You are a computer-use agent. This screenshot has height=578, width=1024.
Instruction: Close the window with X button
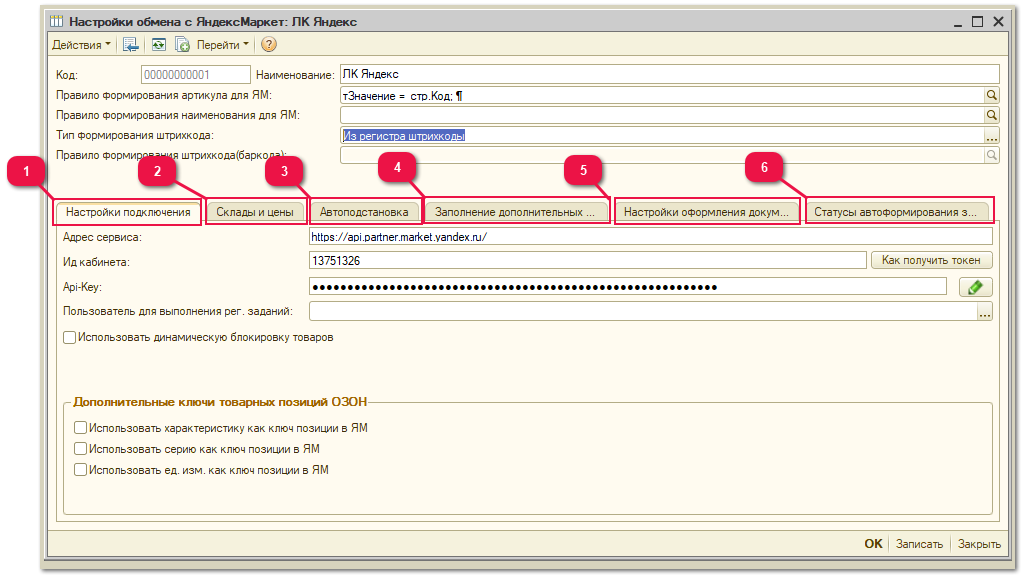999,22
